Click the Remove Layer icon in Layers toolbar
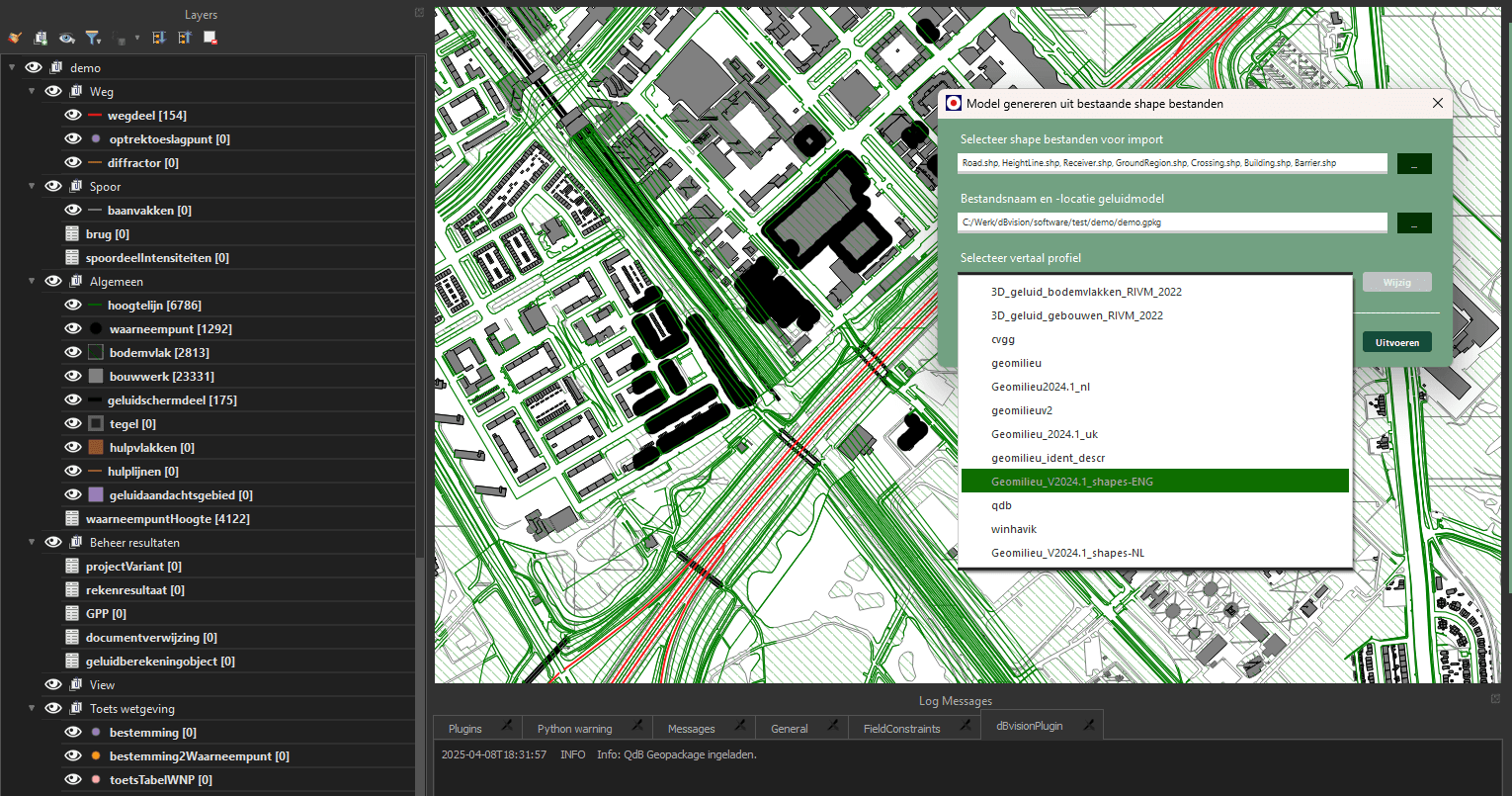The width and height of the screenshot is (1512, 796). pyautogui.click(x=210, y=38)
